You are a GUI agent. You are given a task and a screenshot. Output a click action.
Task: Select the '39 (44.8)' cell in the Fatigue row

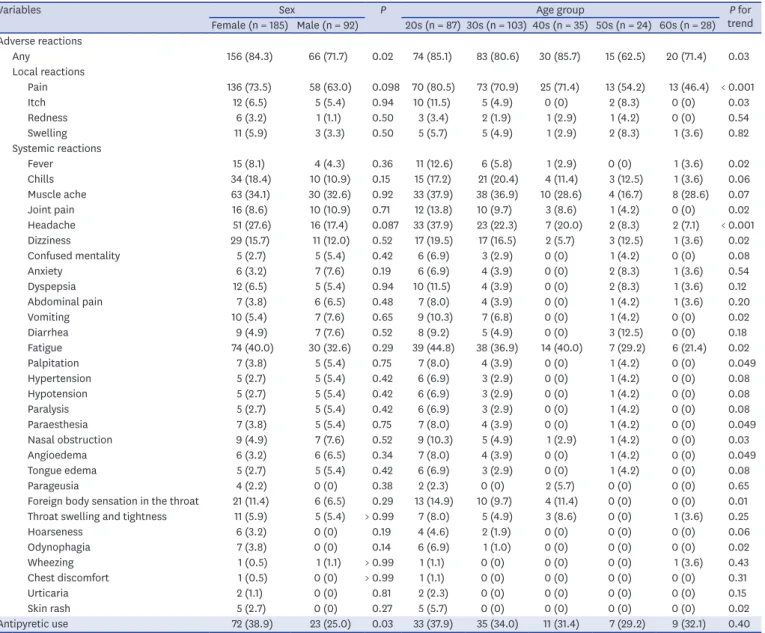[433, 348]
